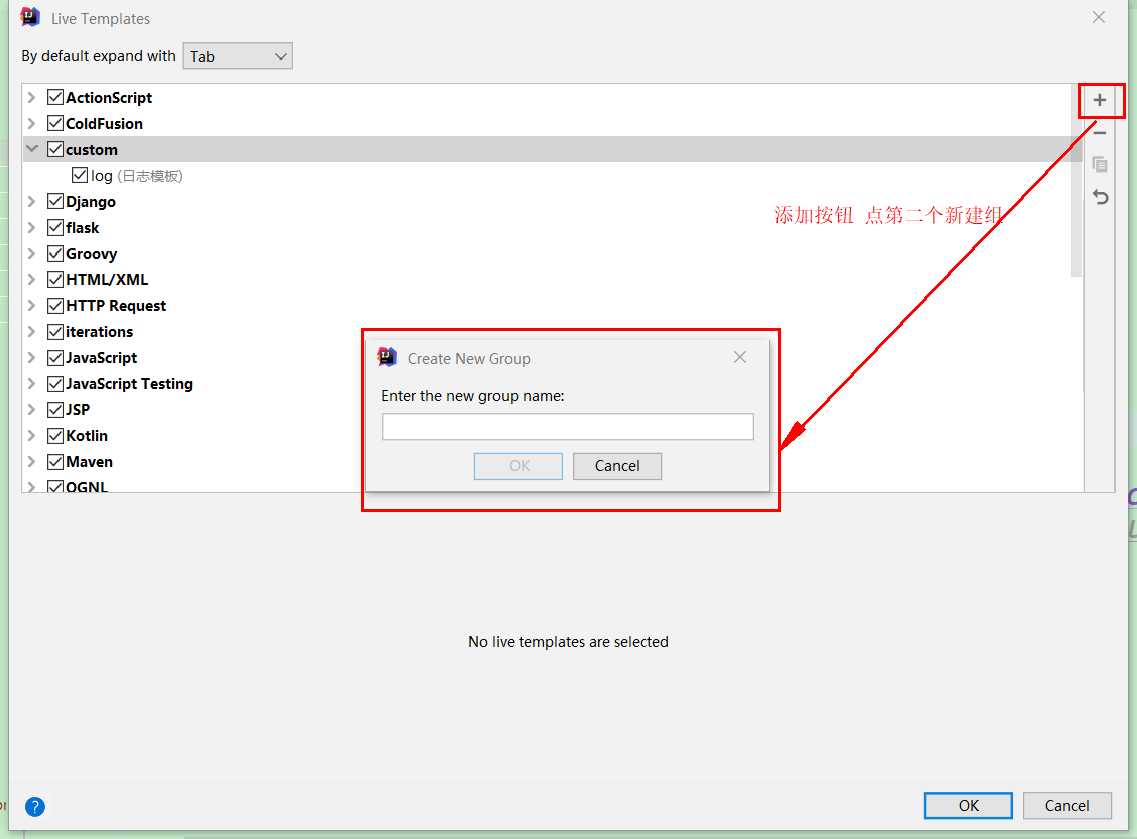Open the help question mark icon
Screen dimensions: 1137x839
(35, 806)
